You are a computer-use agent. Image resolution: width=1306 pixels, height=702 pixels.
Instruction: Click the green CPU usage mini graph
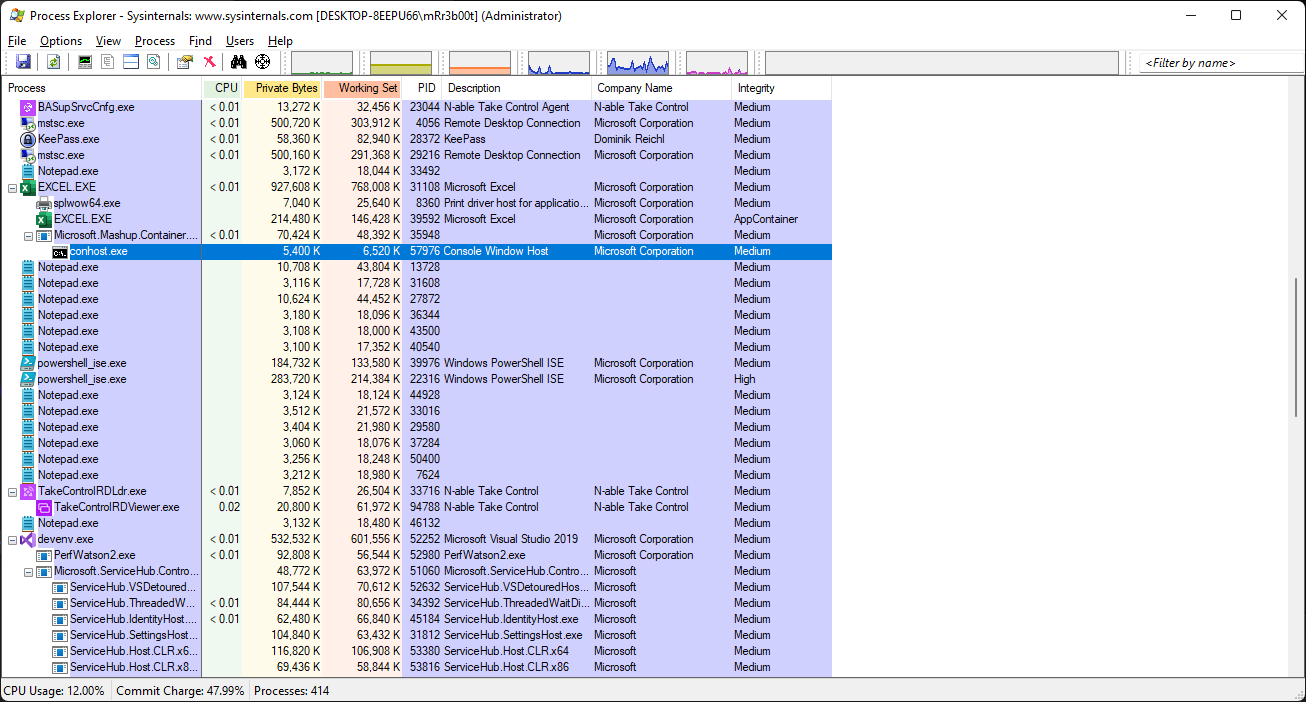coord(322,63)
